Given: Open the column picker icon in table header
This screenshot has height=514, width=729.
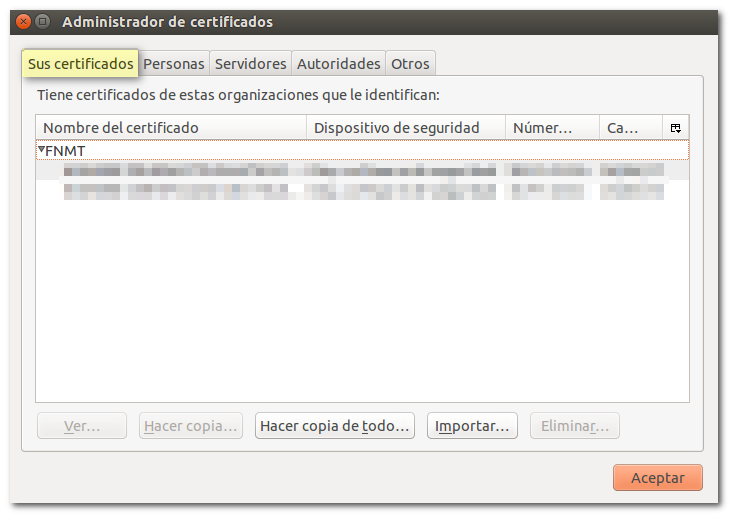Looking at the screenshot, I should (x=676, y=128).
